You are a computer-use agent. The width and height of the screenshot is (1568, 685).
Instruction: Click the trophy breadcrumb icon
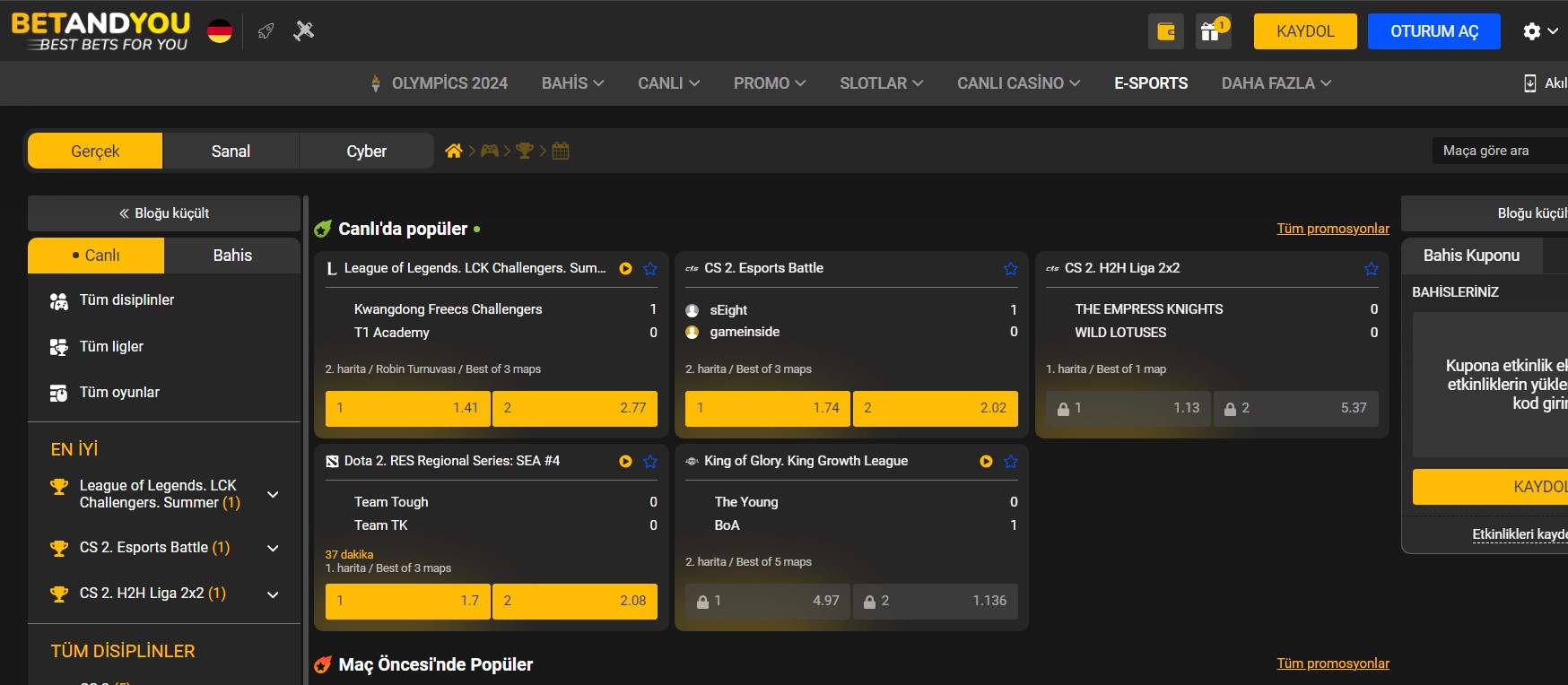[x=525, y=151]
